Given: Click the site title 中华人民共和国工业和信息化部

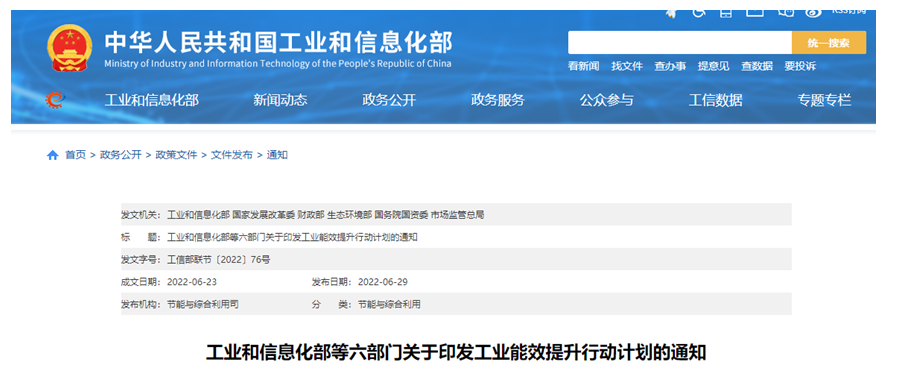Looking at the screenshot, I should pos(278,42).
